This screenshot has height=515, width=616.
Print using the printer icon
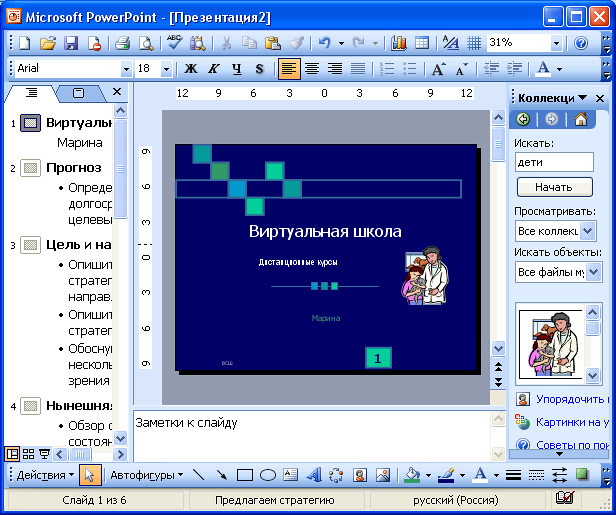click(x=123, y=43)
